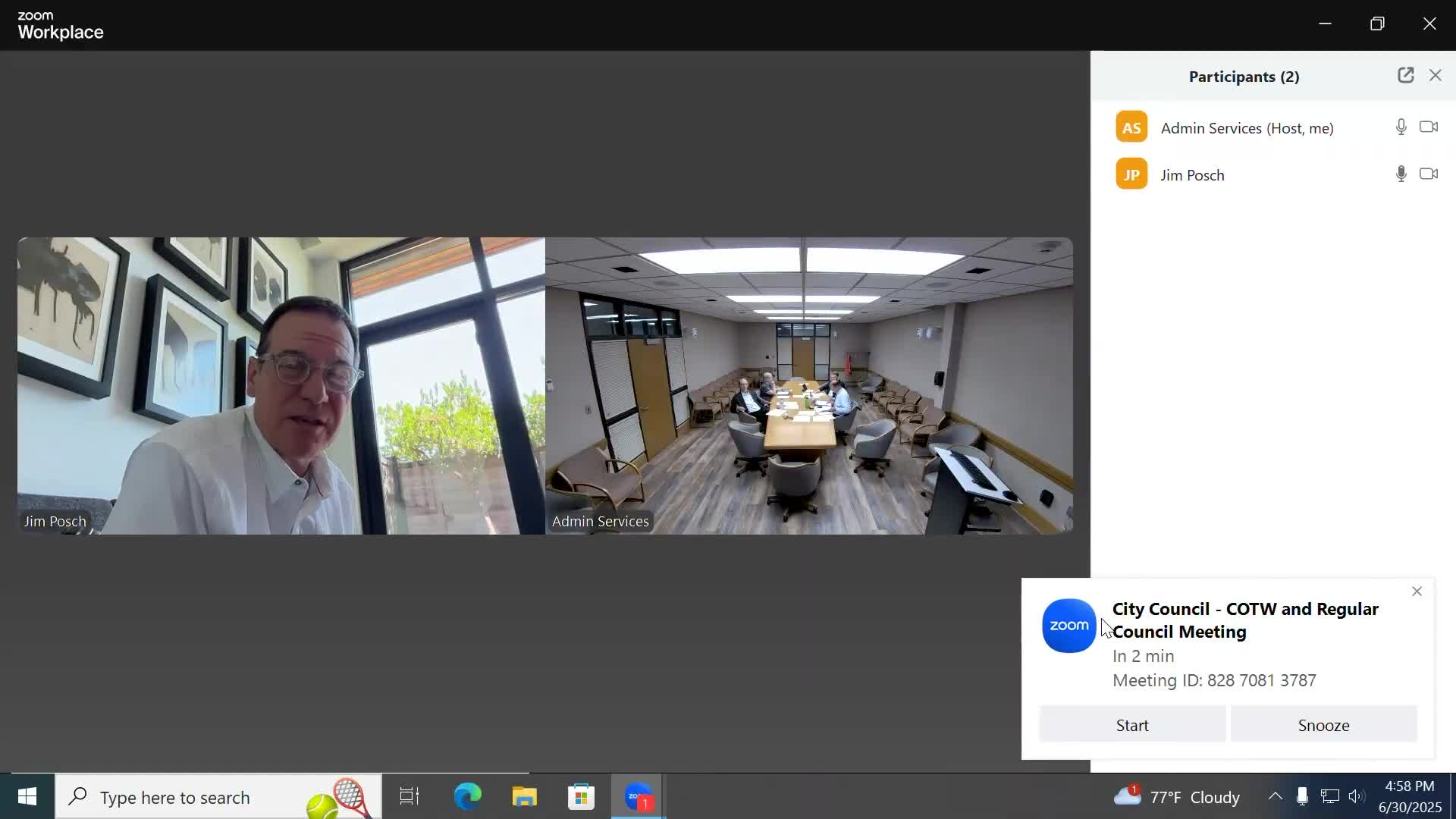Pop out the Participants panel
Screen dimensions: 1456x819
(1405, 75)
